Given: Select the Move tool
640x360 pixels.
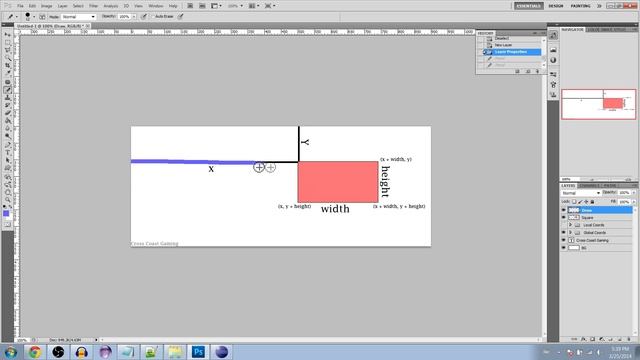Looking at the screenshot, I should [7, 35].
